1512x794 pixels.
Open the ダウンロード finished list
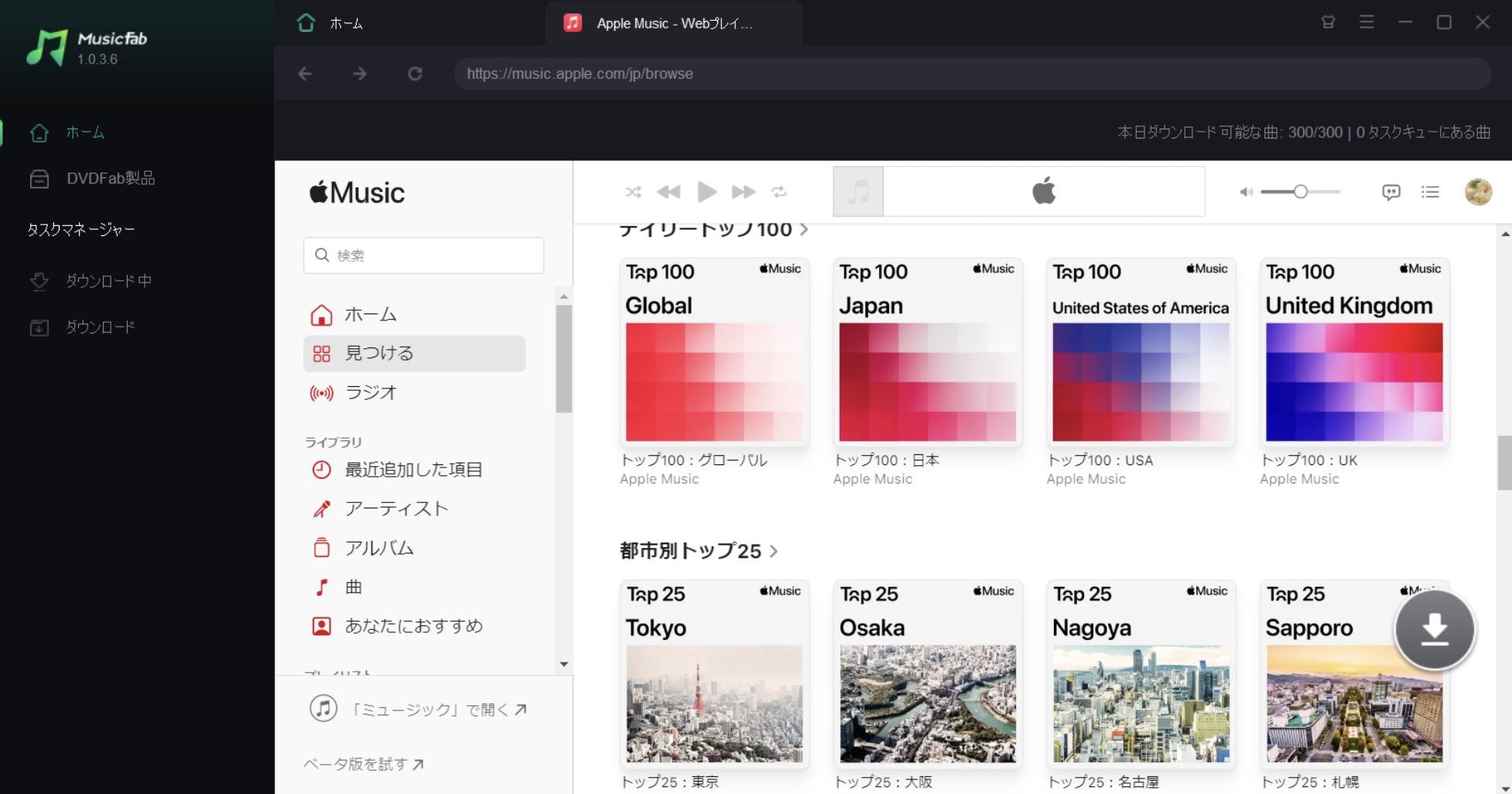(81, 327)
